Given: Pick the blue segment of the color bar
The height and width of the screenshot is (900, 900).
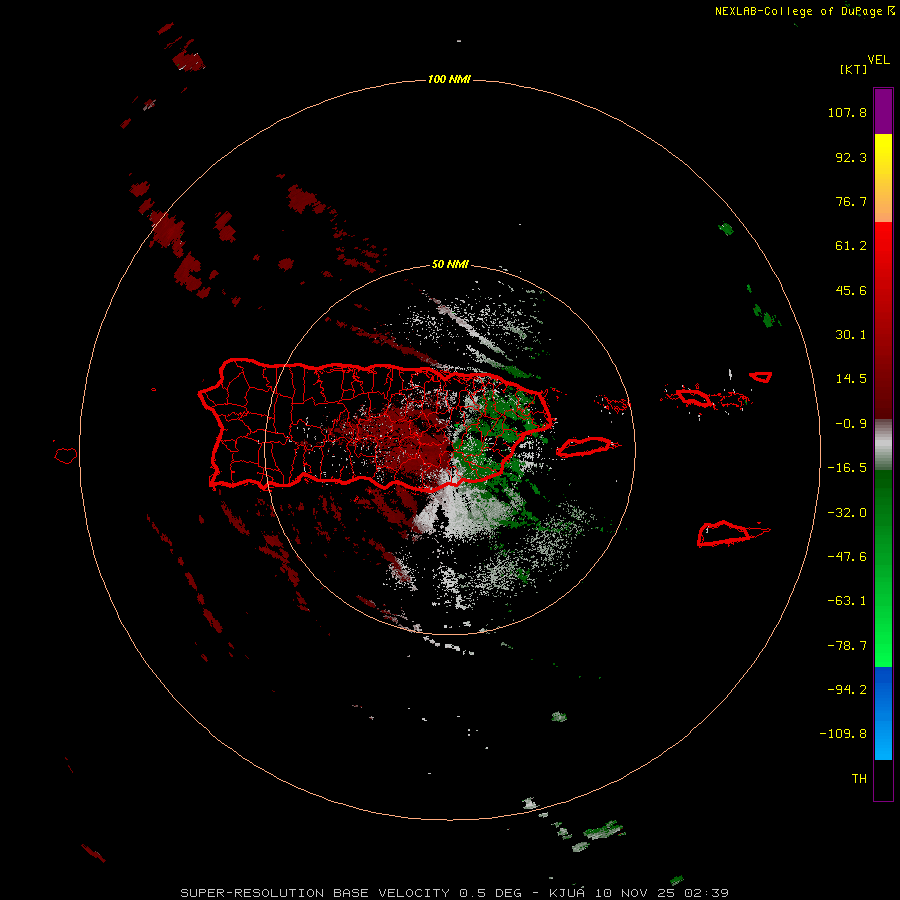Looking at the screenshot, I should (x=883, y=713).
